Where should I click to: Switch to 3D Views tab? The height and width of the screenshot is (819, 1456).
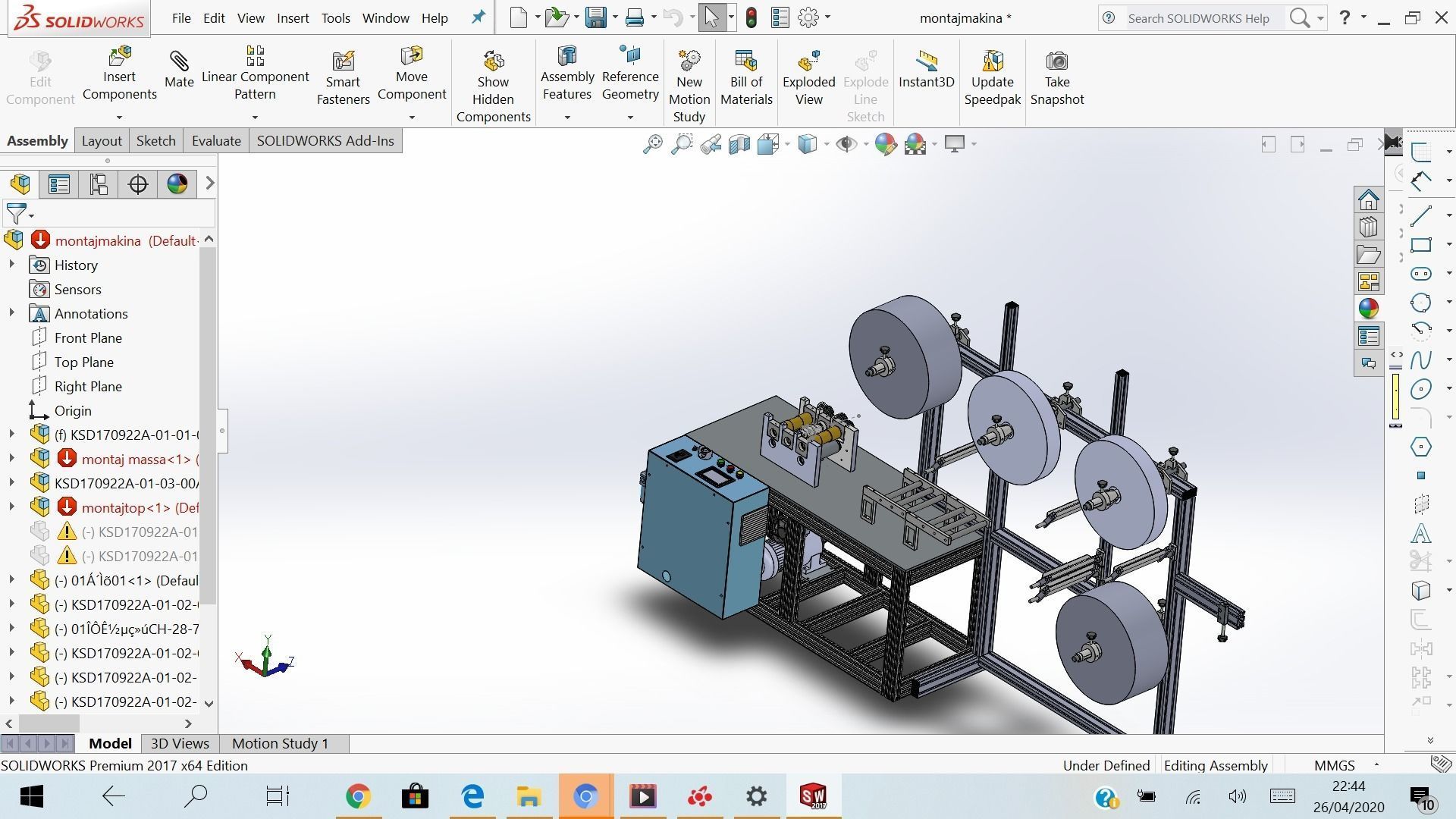pos(180,743)
